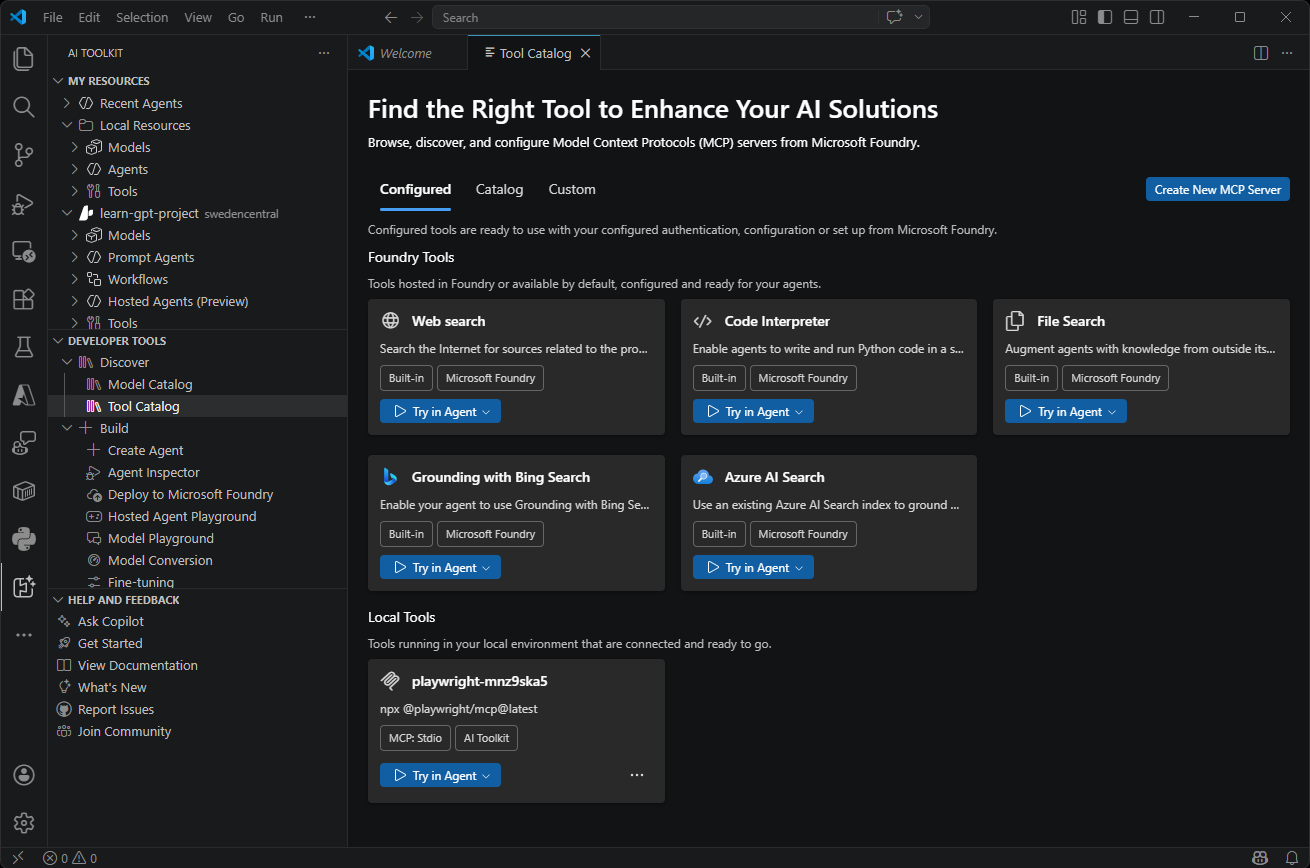This screenshot has width=1310, height=868.
Task: Open the Testing beaker view
Action: (x=23, y=347)
